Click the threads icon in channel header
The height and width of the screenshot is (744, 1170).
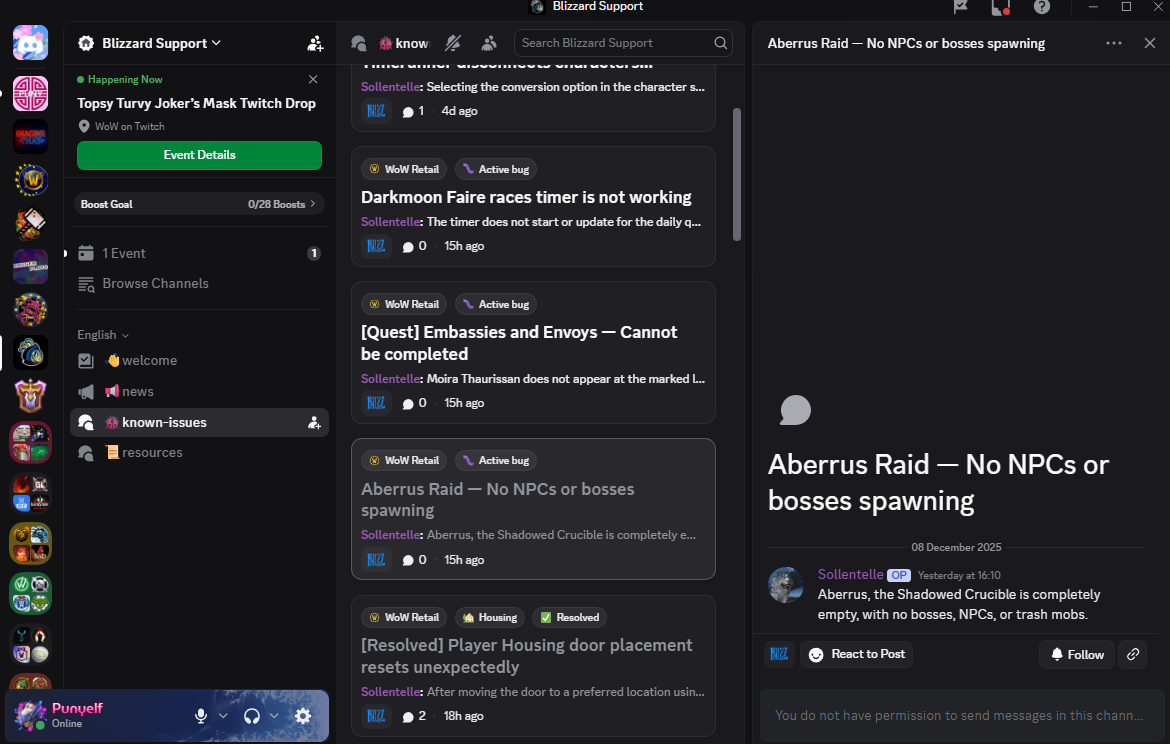click(x=359, y=43)
